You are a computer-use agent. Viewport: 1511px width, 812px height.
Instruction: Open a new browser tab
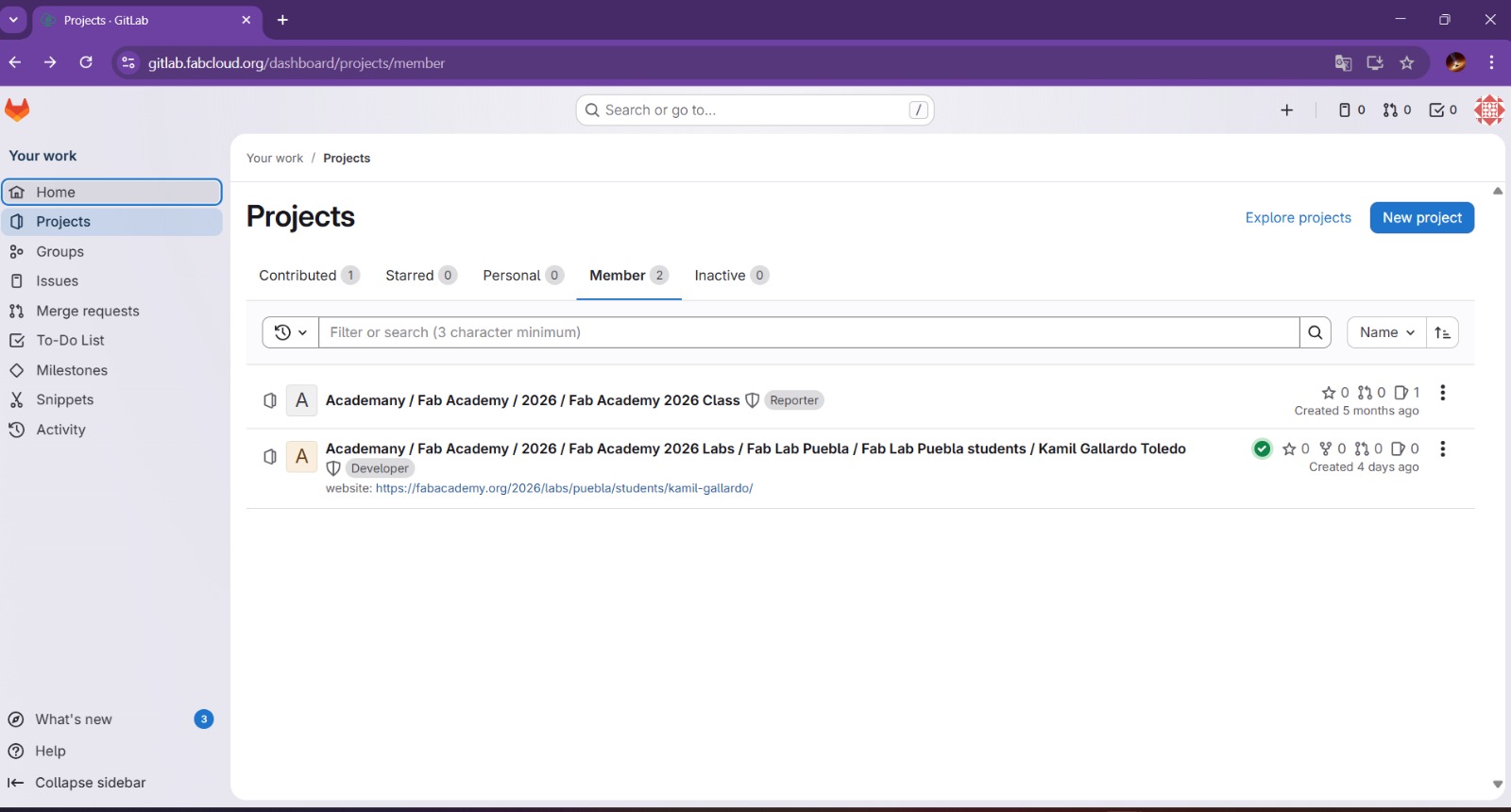pos(282,20)
